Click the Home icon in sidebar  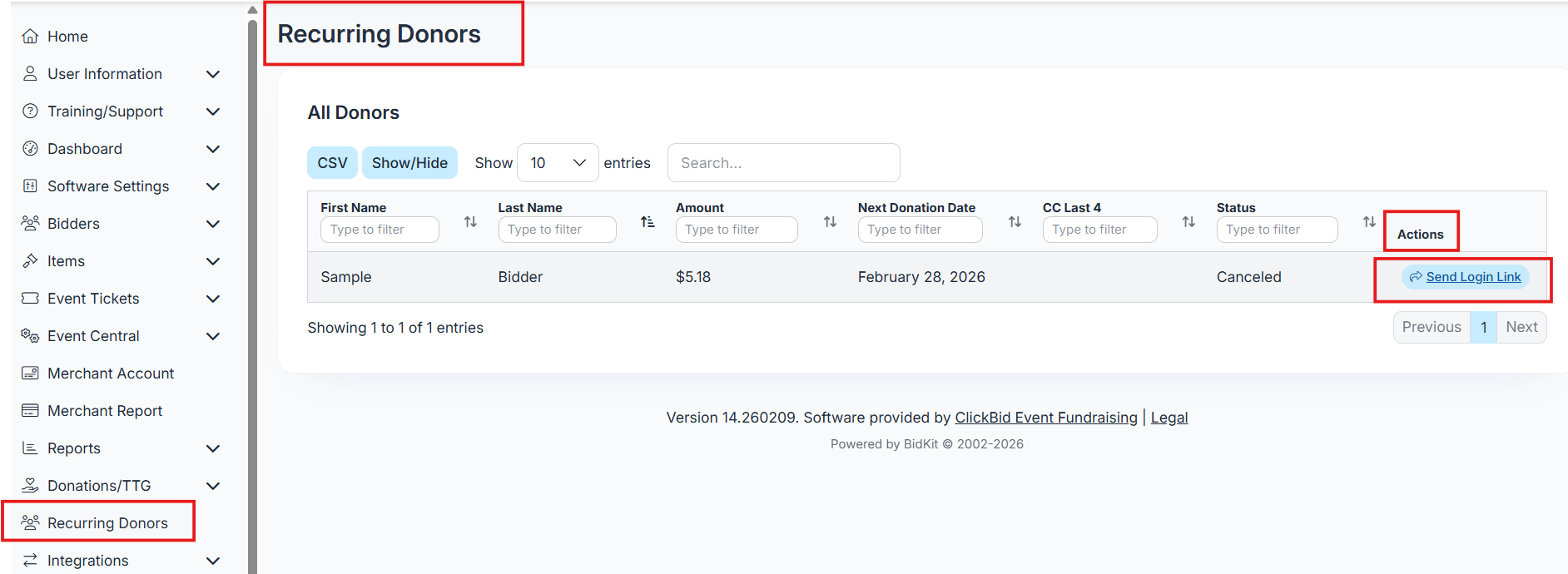(30, 37)
